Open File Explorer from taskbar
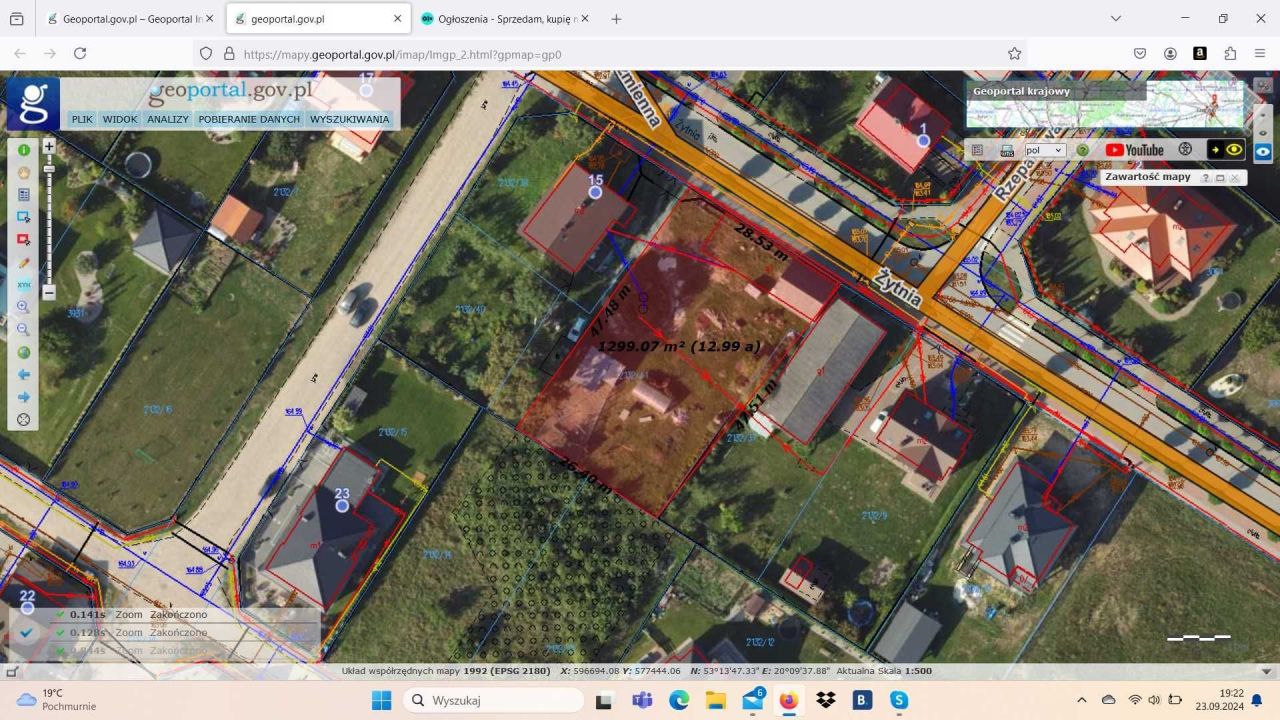This screenshot has height=720, width=1280. click(x=716, y=700)
